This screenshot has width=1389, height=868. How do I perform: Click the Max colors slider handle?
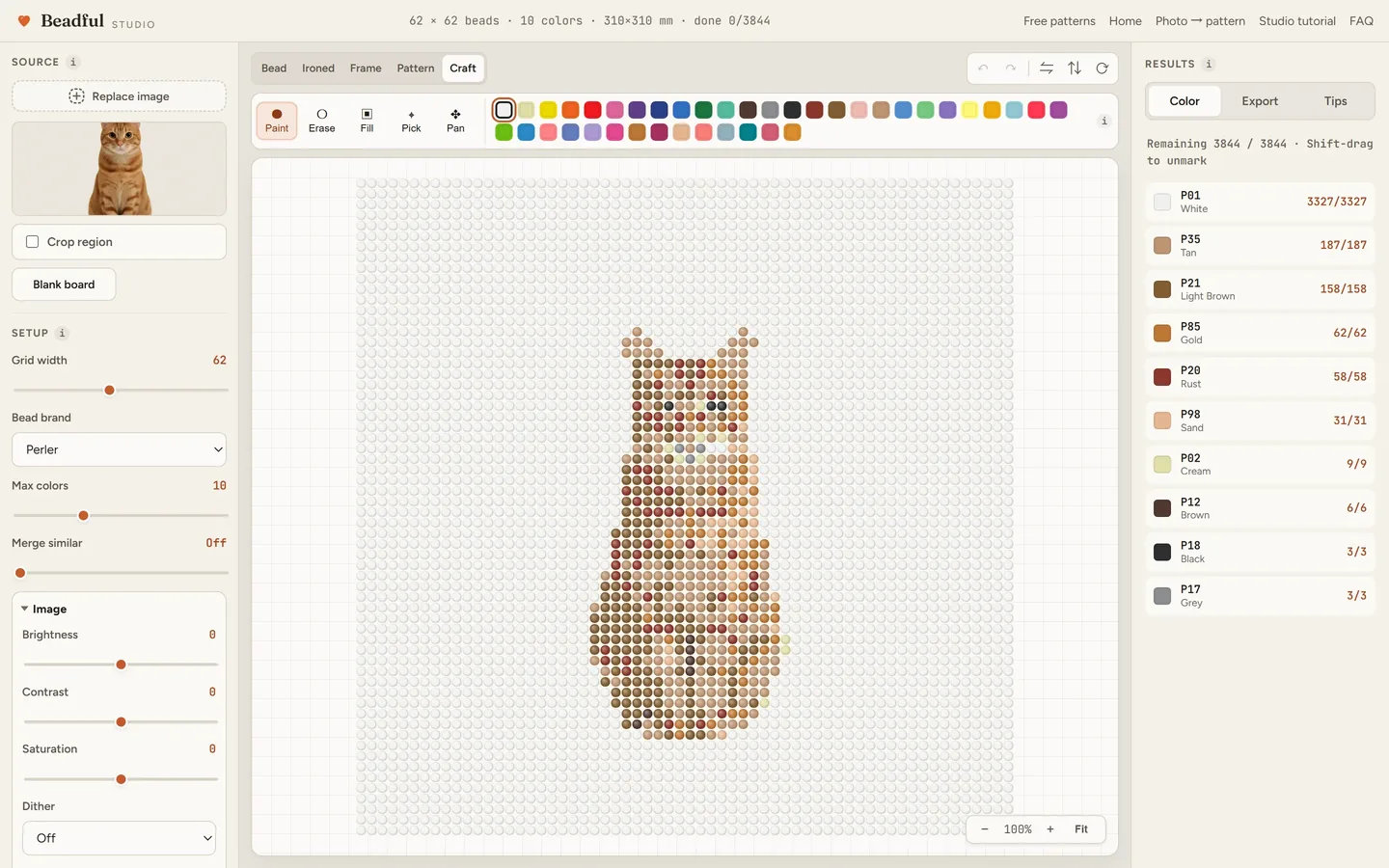84,516
